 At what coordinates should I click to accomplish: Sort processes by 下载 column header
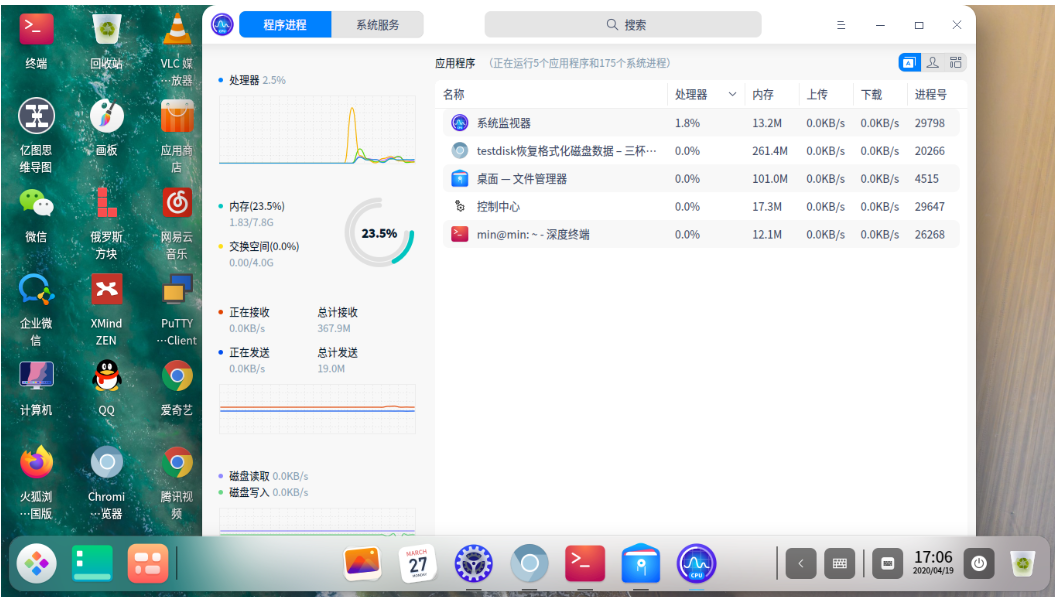tap(872, 95)
